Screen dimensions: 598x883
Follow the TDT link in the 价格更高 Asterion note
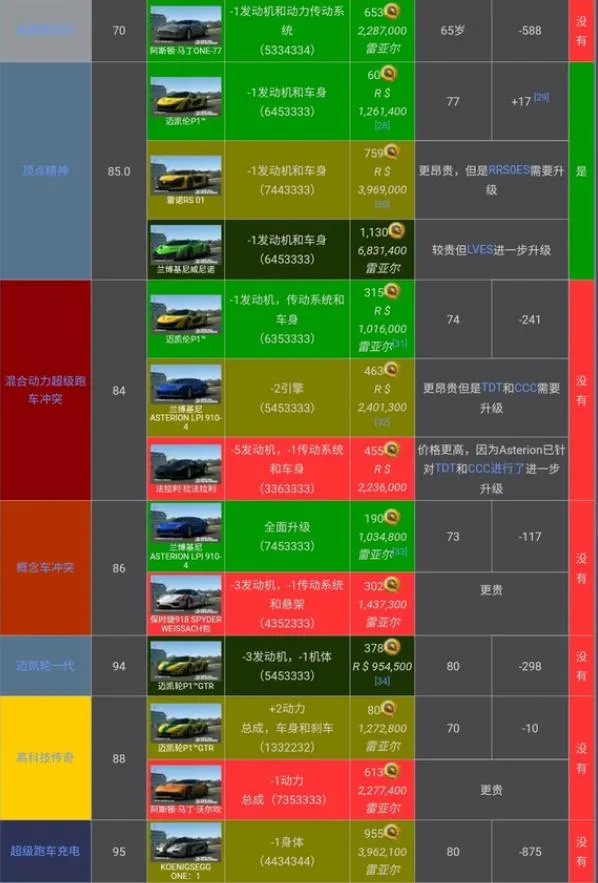coord(445,469)
